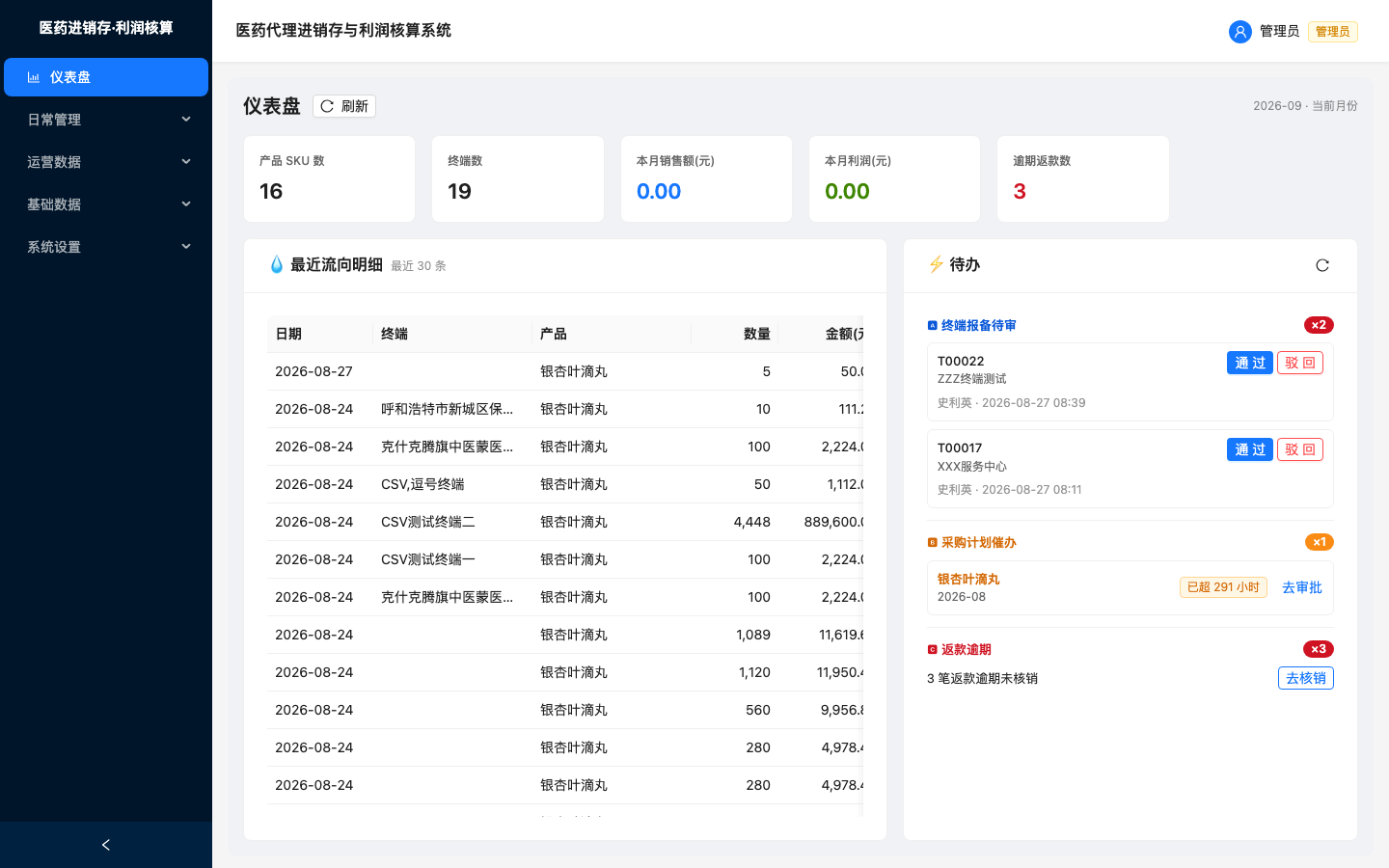Viewport: 1389px width, 868px height.
Task: Click the lightning bolt 待办 icon
Action: pyautogui.click(x=936, y=265)
